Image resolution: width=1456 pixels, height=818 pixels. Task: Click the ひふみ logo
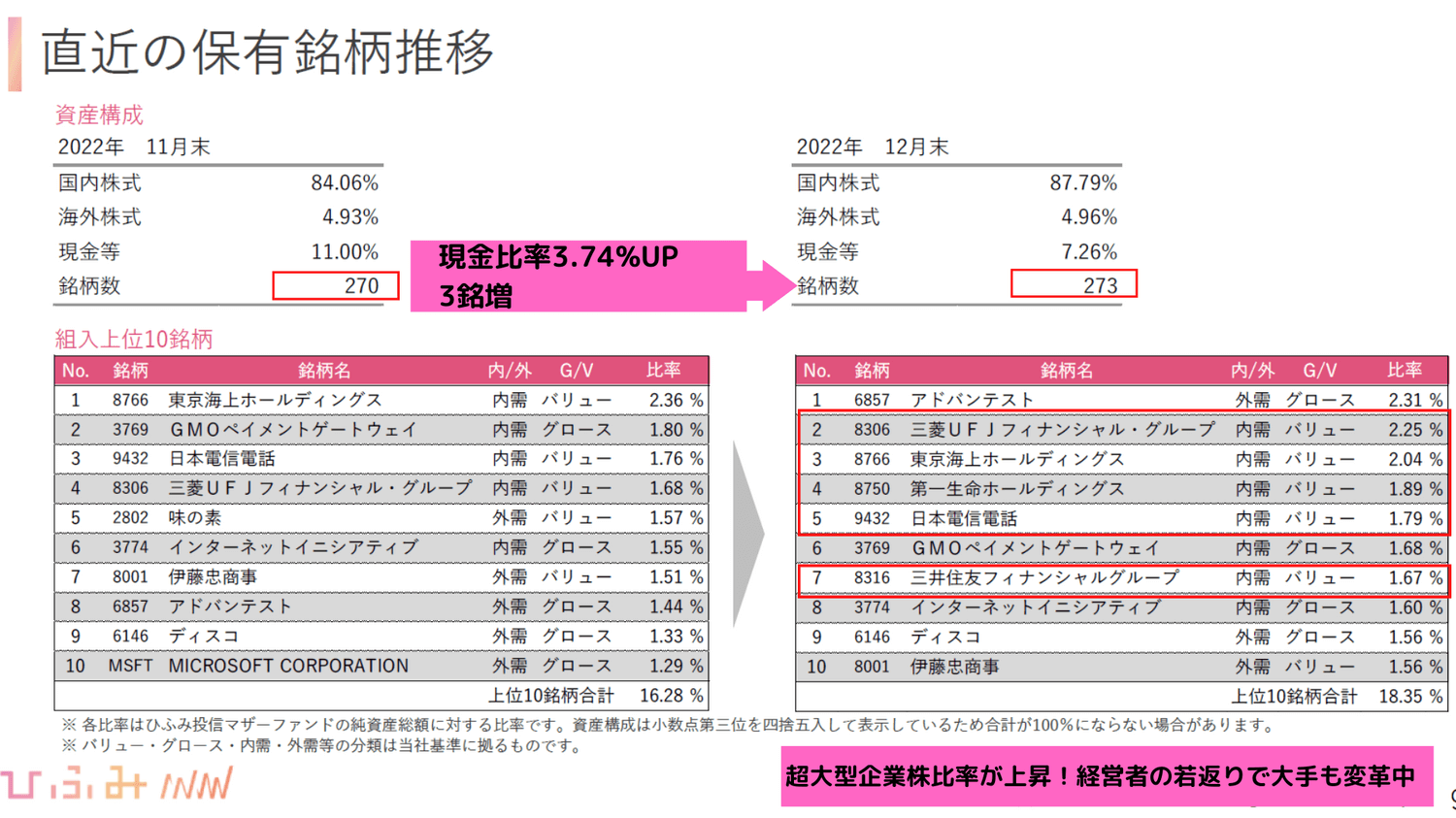[x=116, y=783]
